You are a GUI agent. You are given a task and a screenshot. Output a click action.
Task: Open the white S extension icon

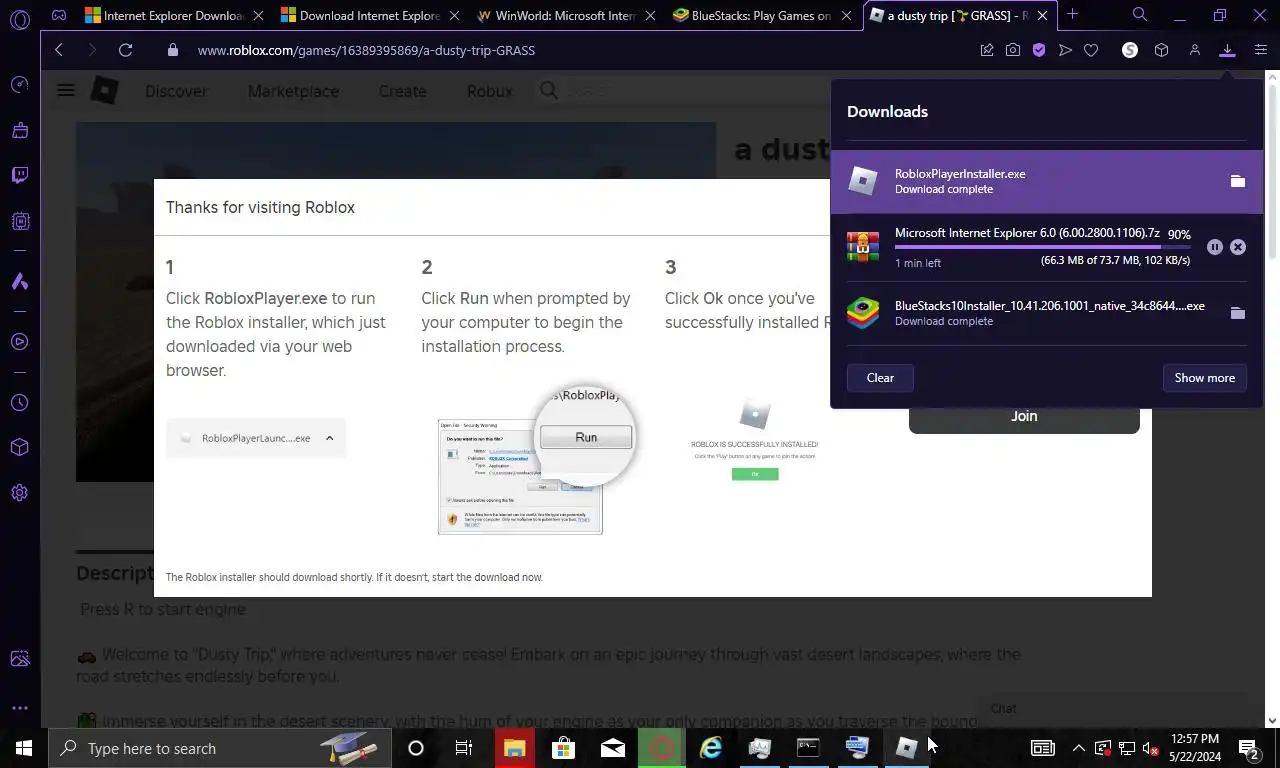[1130, 50]
